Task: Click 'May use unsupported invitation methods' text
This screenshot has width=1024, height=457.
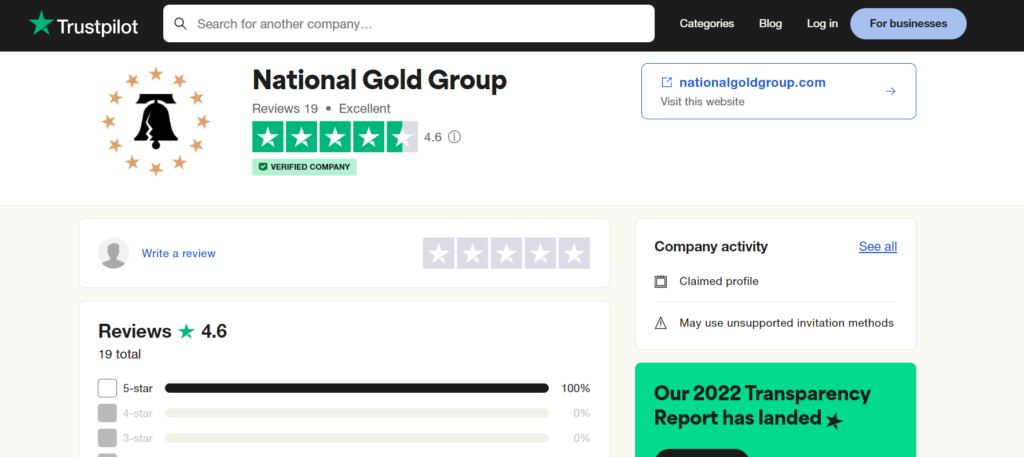Action: (x=786, y=323)
